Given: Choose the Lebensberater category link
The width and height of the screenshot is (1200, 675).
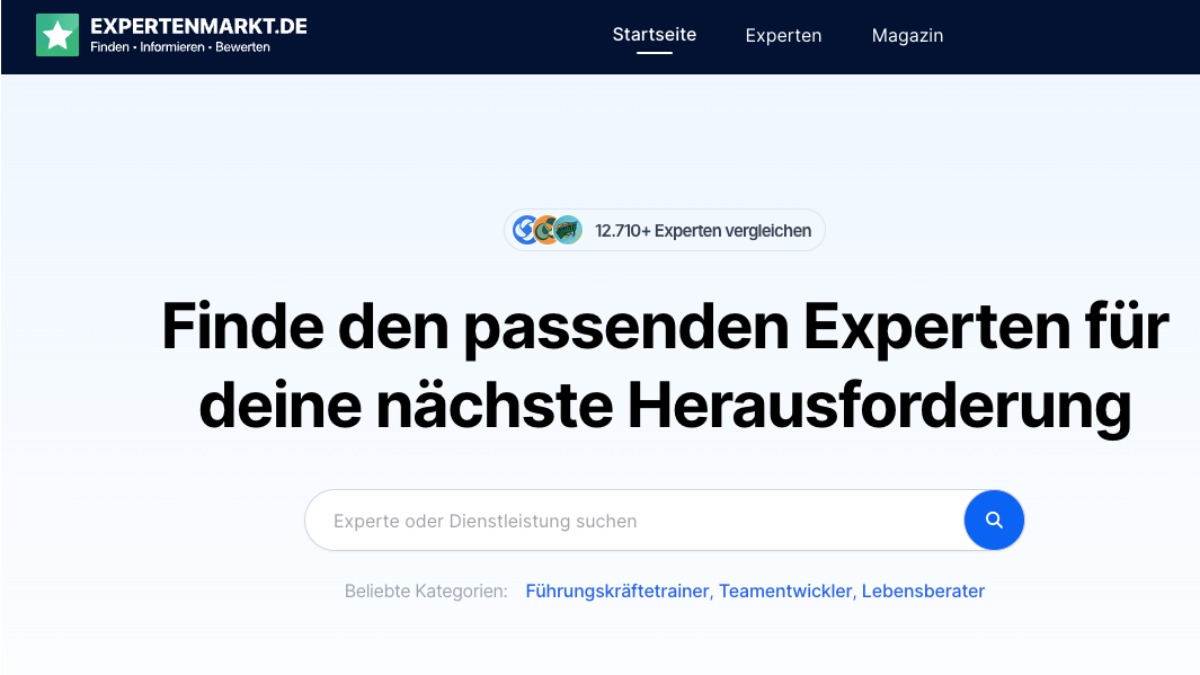Looking at the screenshot, I should click(x=923, y=591).
